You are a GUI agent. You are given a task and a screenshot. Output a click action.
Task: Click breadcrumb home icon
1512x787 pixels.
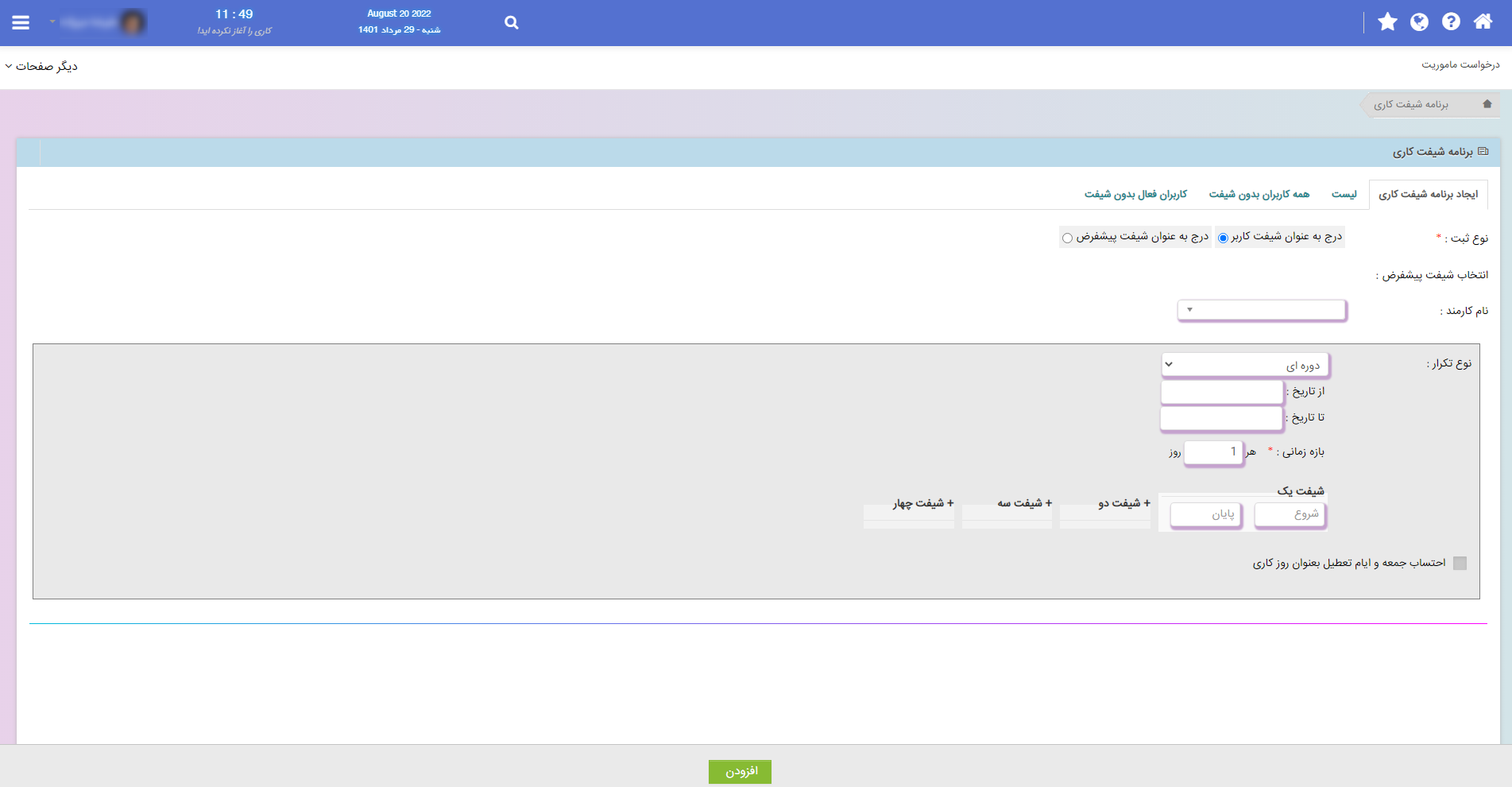(1487, 104)
